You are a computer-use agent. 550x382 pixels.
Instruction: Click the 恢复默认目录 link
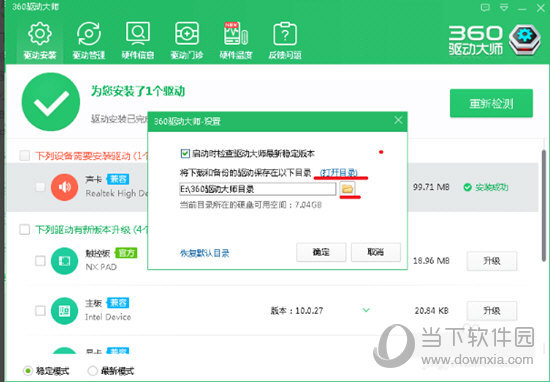(x=204, y=253)
